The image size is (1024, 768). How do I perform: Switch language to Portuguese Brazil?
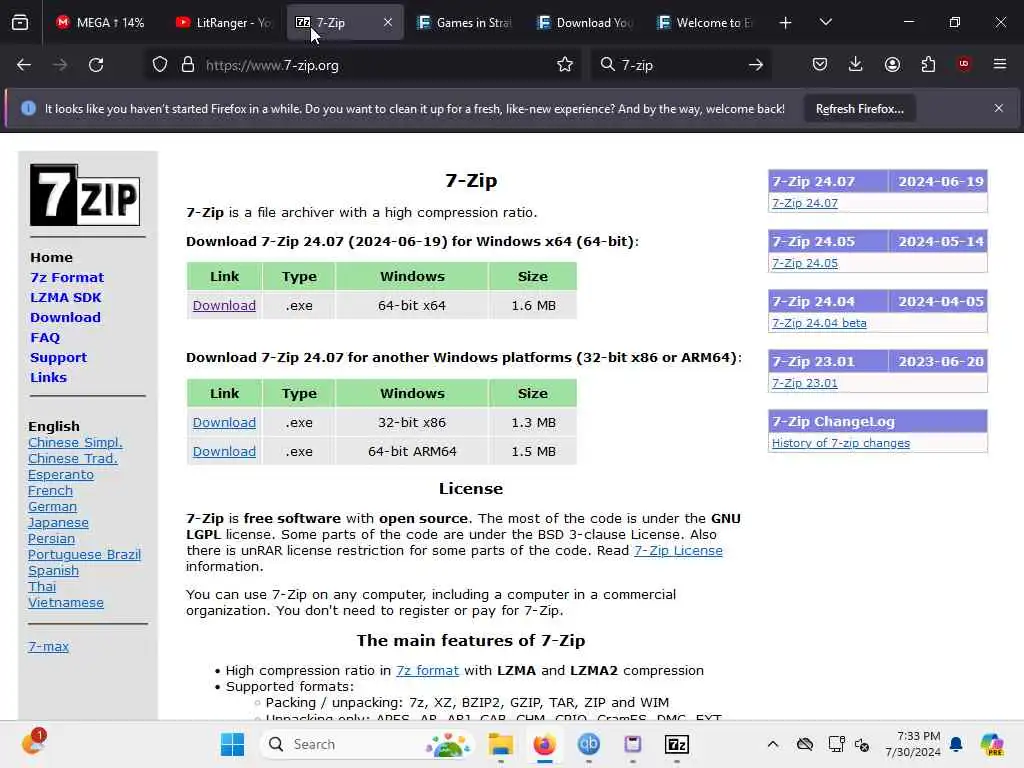[84, 554]
